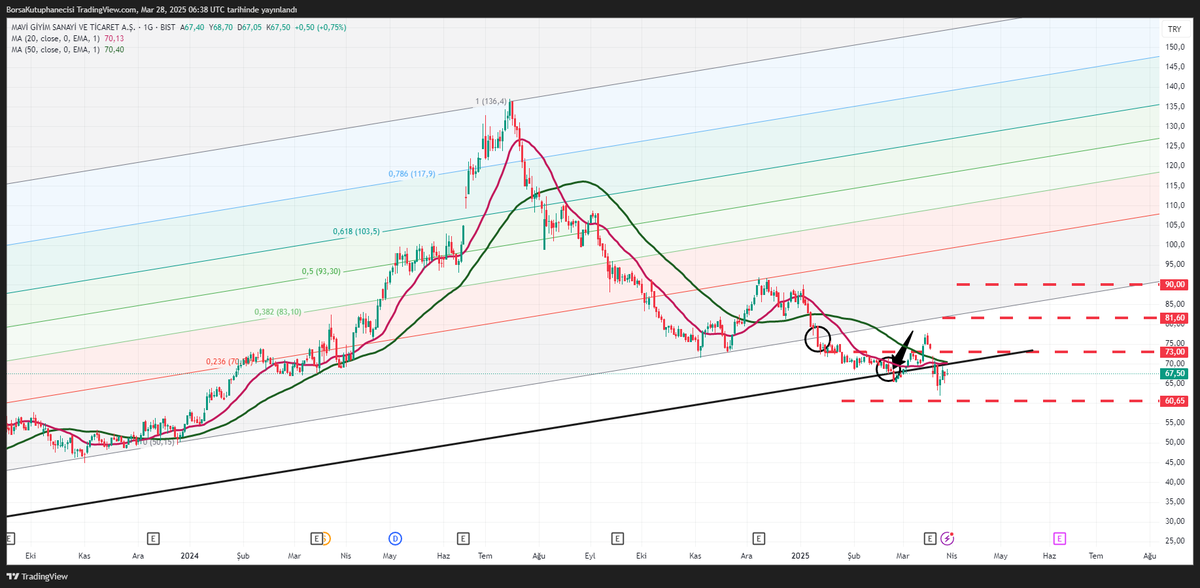Click the BorsaKutuphanecisi publisher header text
Viewport: 1200px width, 588px height.
39,9
